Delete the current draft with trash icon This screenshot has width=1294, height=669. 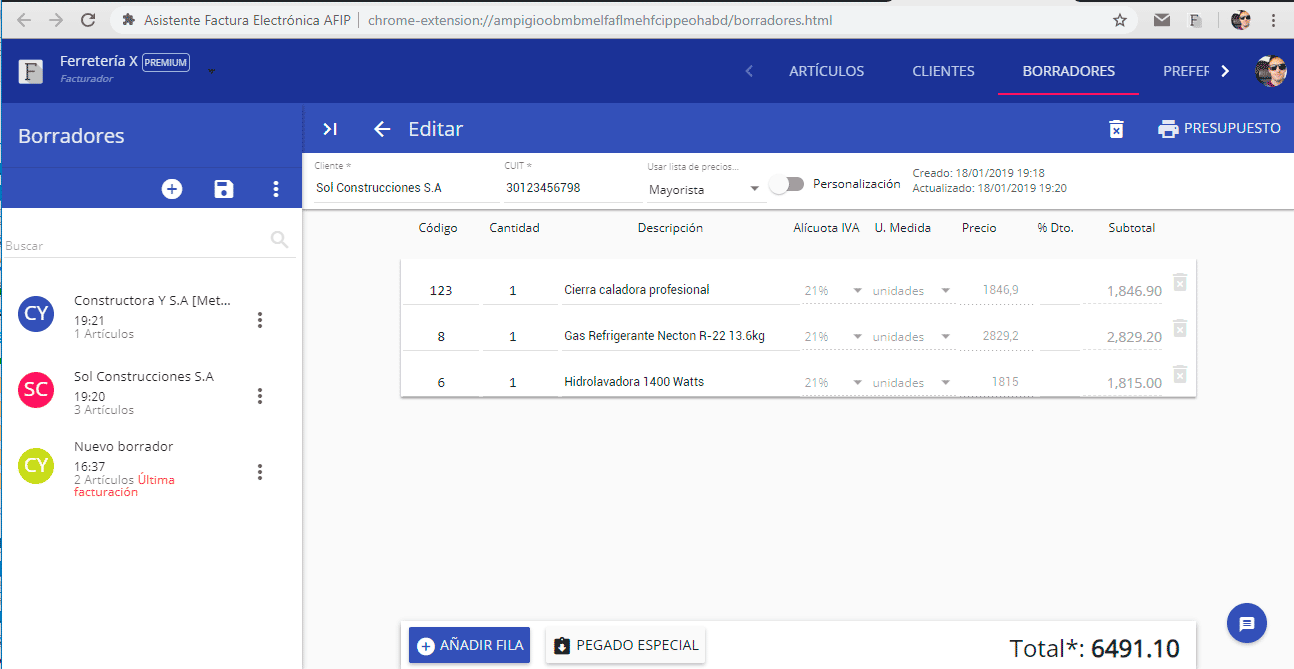click(1116, 129)
